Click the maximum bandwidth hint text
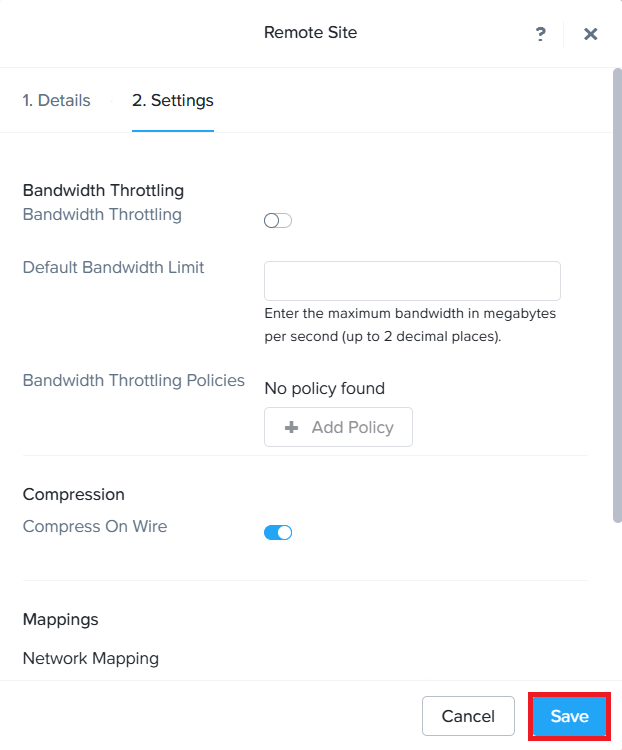Image resolution: width=622 pixels, height=750 pixels. pyautogui.click(x=410, y=325)
